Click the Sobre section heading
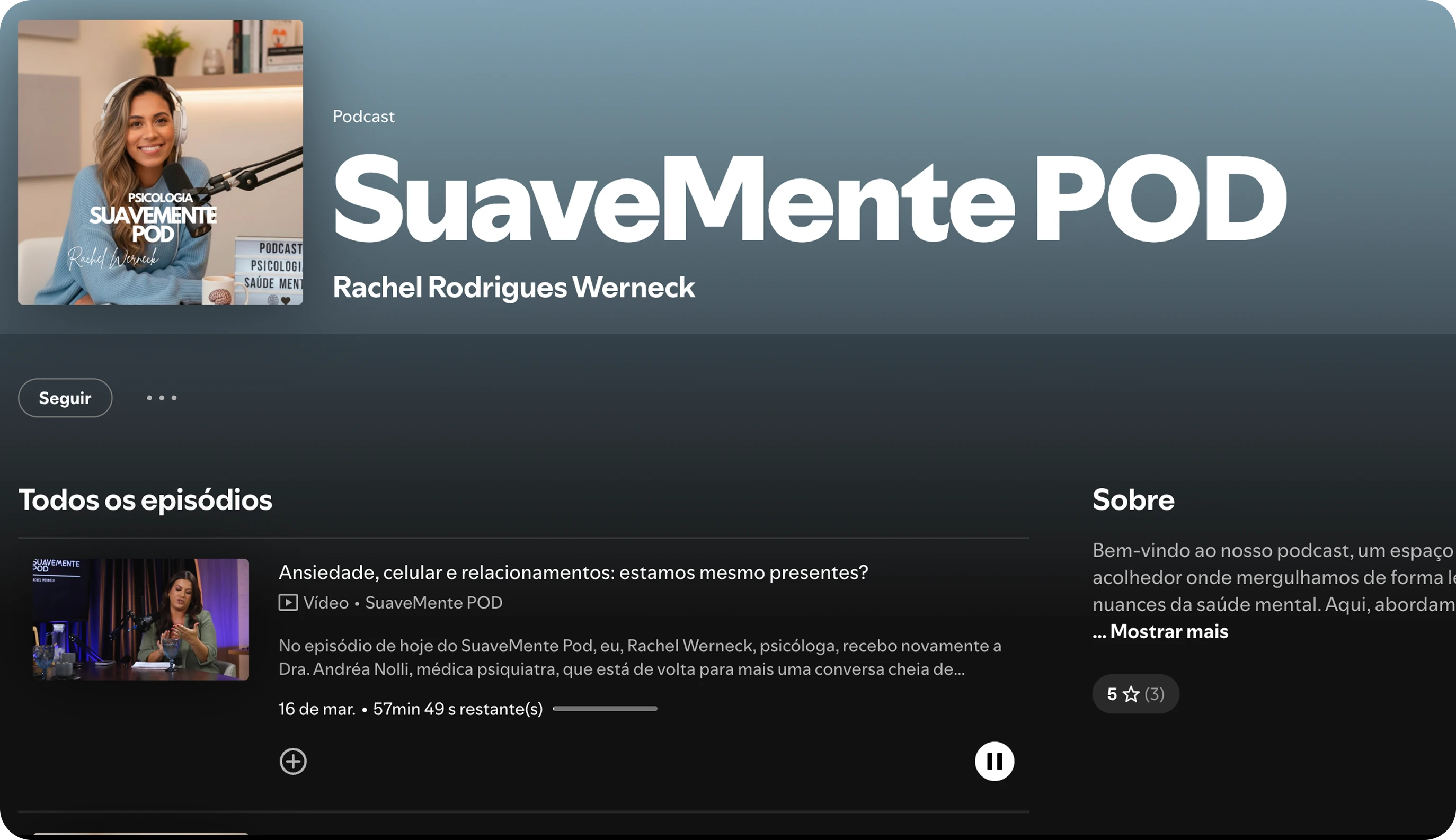1456x840 pixels. 1133,499
